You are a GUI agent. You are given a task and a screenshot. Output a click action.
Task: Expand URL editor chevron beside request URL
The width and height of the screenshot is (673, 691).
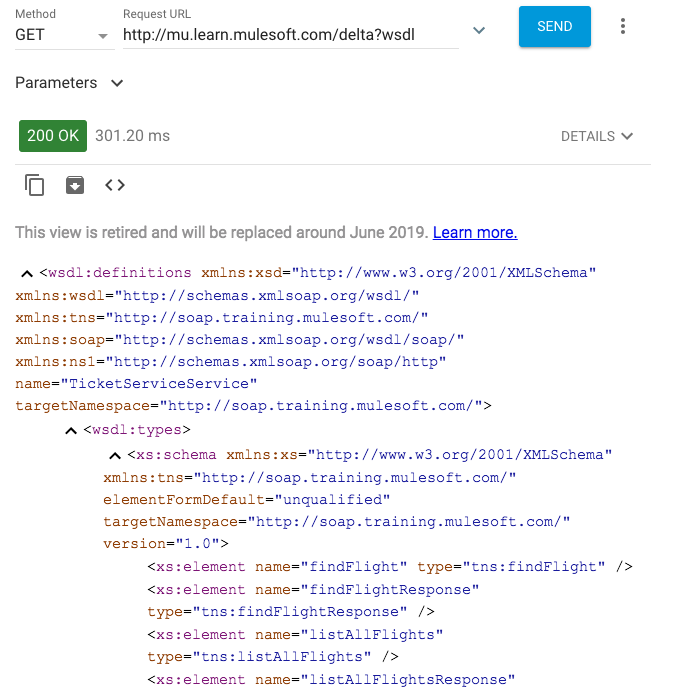[479, 30]
